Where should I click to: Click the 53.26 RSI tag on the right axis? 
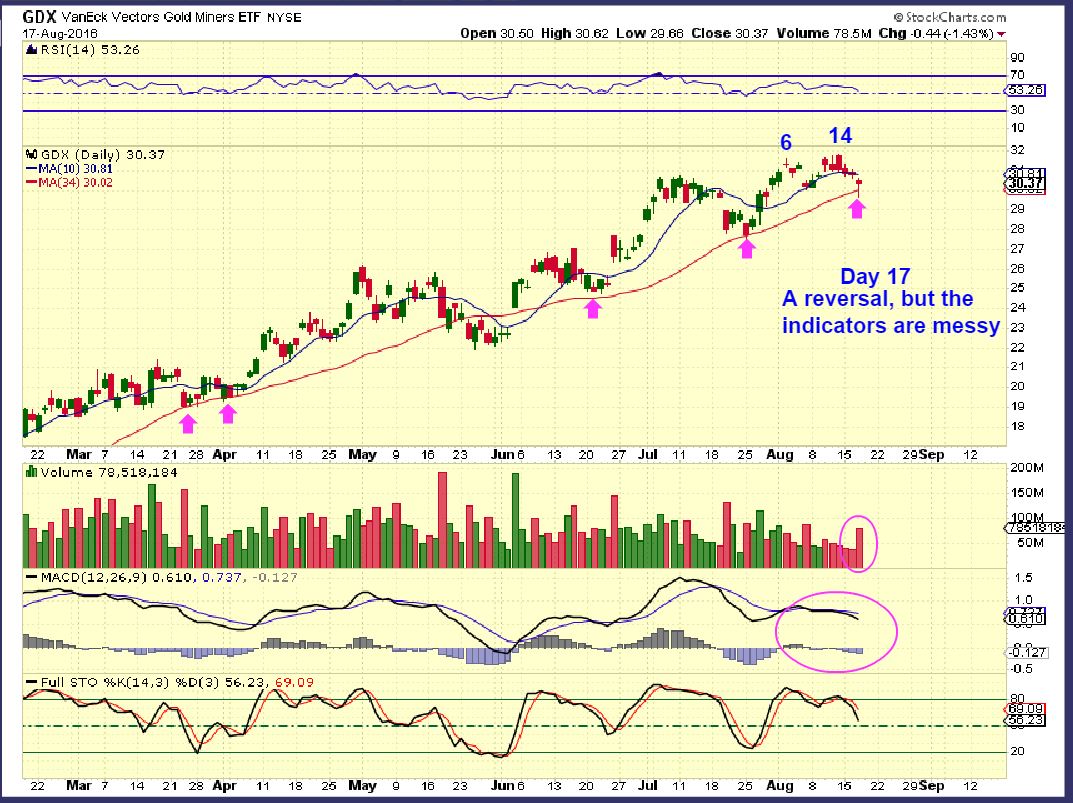(x=1026, y=90)
